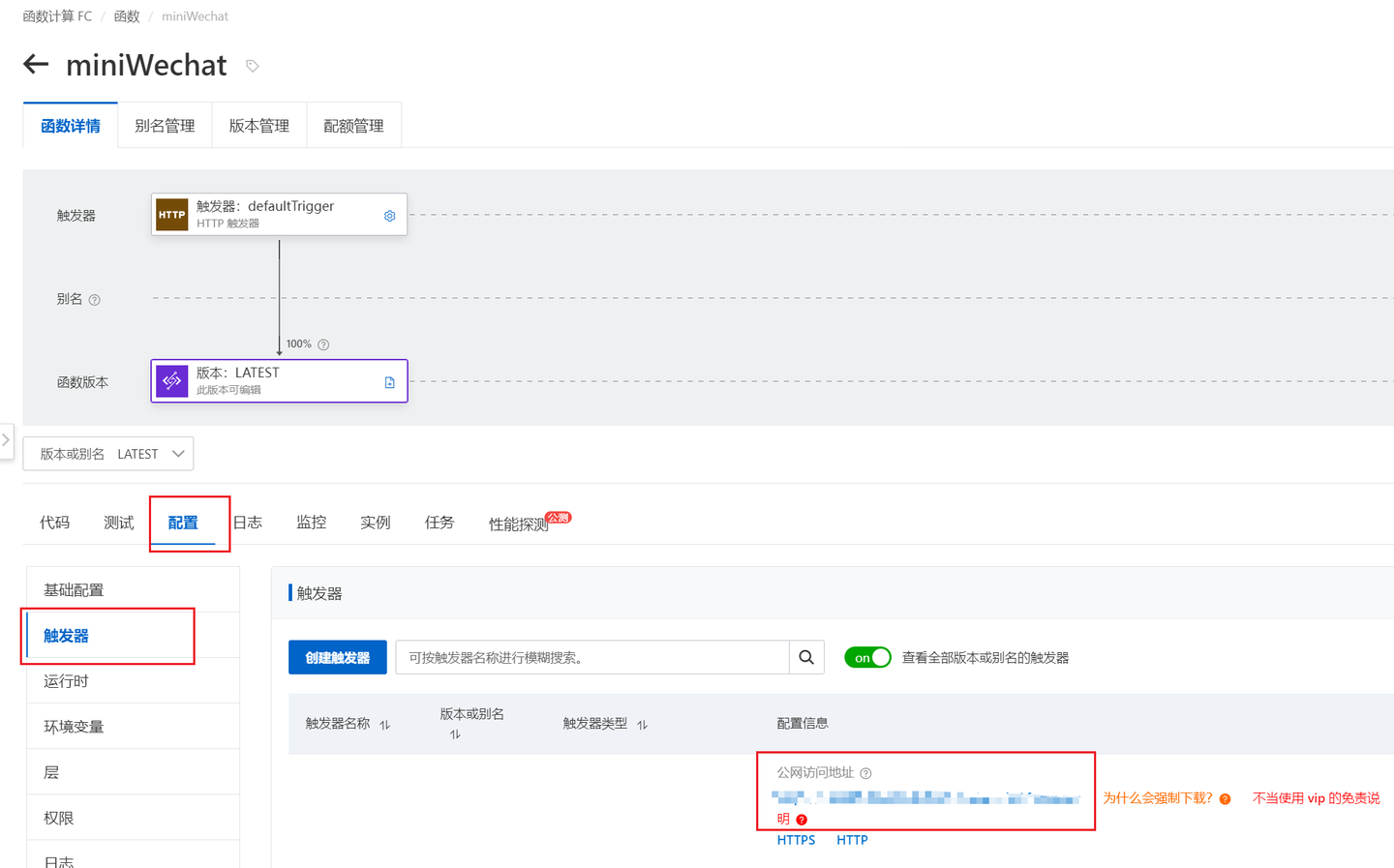Focus the trigger name search field

[x=592, y=657]
